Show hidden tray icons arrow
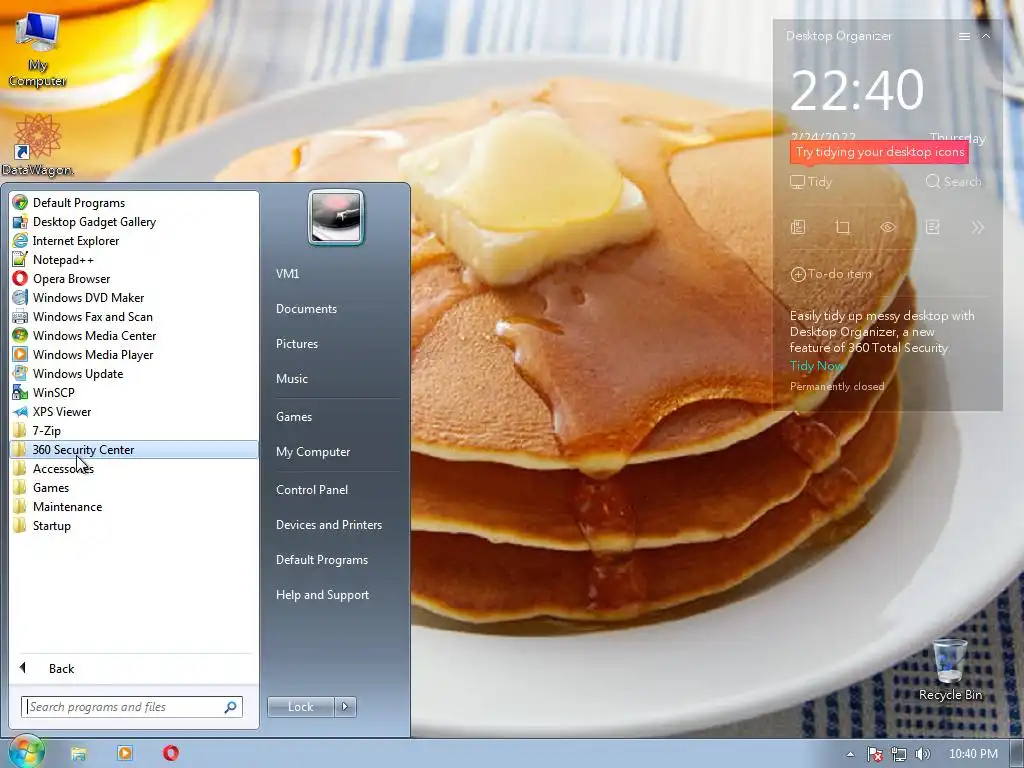This screenshot has width=1024, height=768. [850, 754]
